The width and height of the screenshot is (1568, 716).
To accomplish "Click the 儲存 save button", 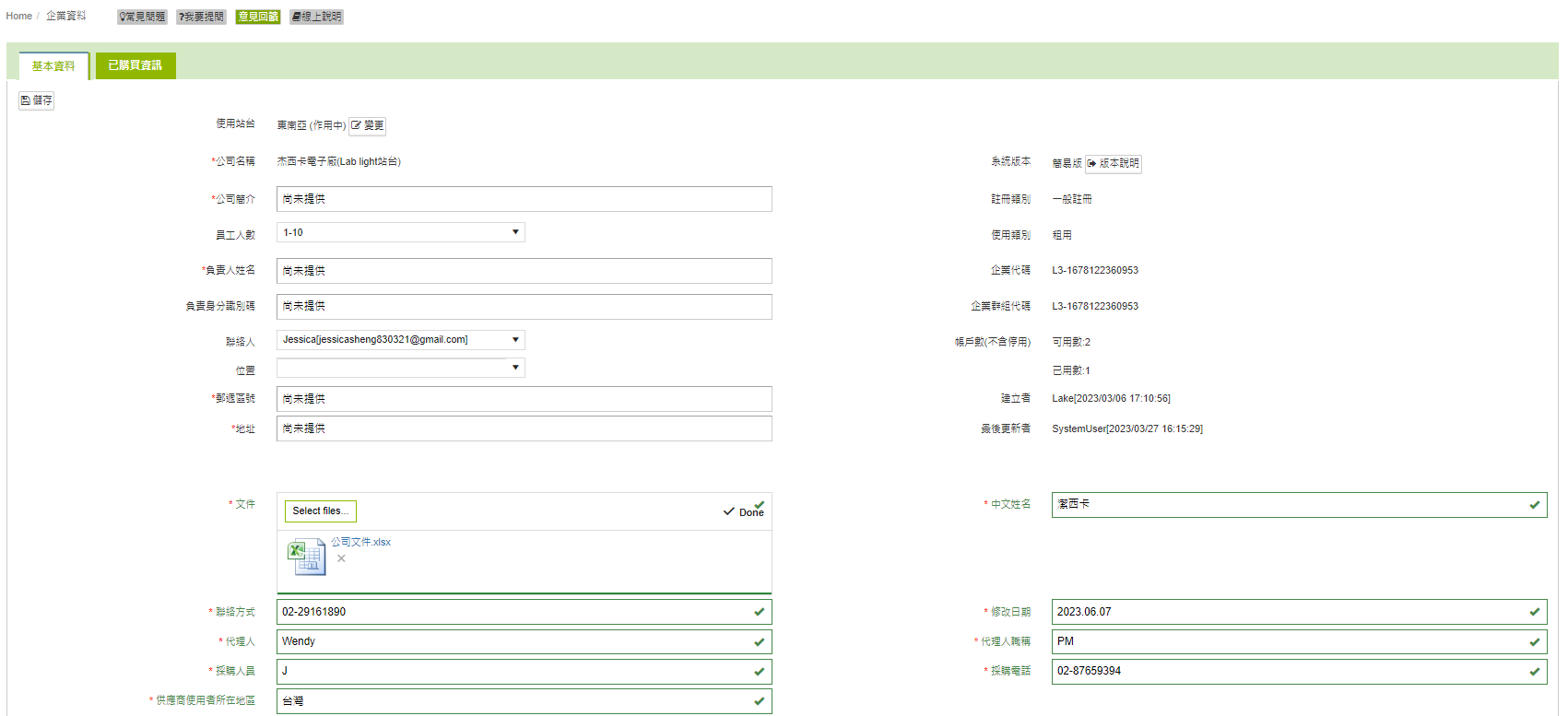I will click(37, 100).
